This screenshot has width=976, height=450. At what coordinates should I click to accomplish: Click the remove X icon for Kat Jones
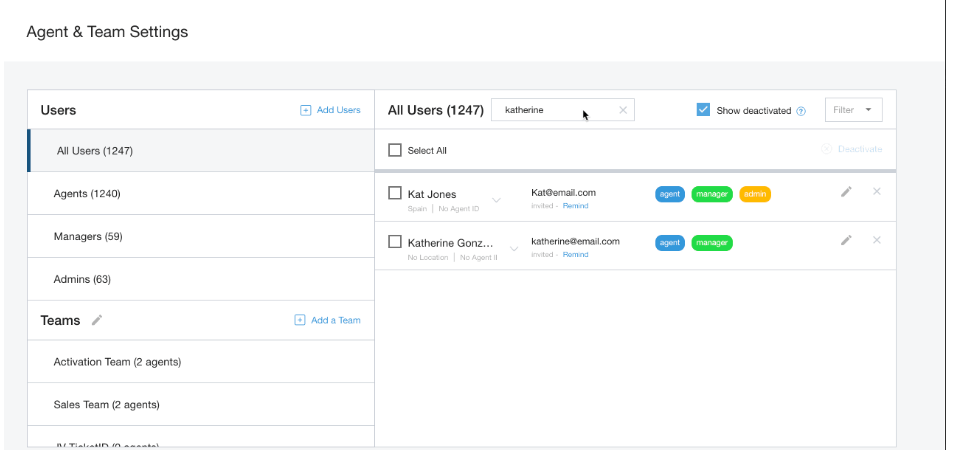[x=877, y=192]
